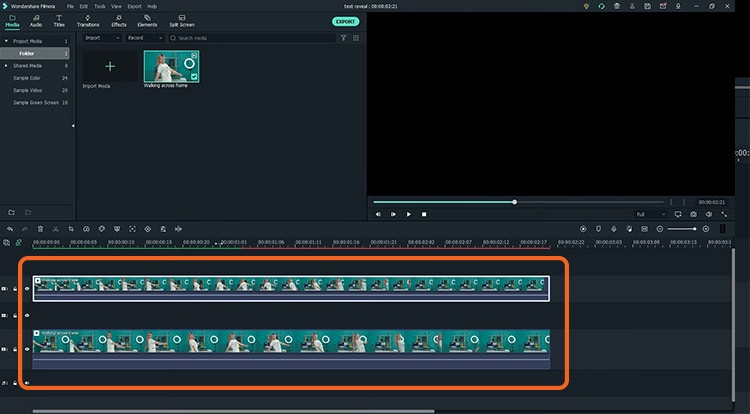Open the audio mixer icon

[629, 229]
